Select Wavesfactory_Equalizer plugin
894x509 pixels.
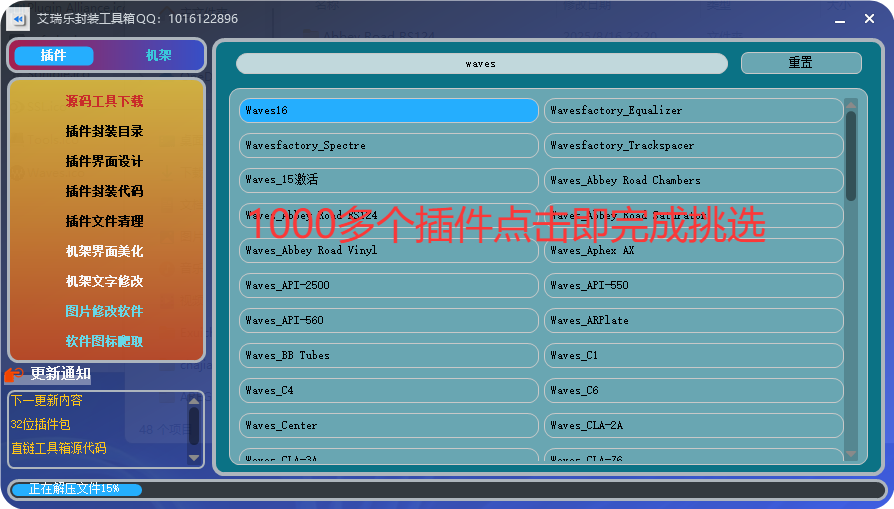coord(693,111)
